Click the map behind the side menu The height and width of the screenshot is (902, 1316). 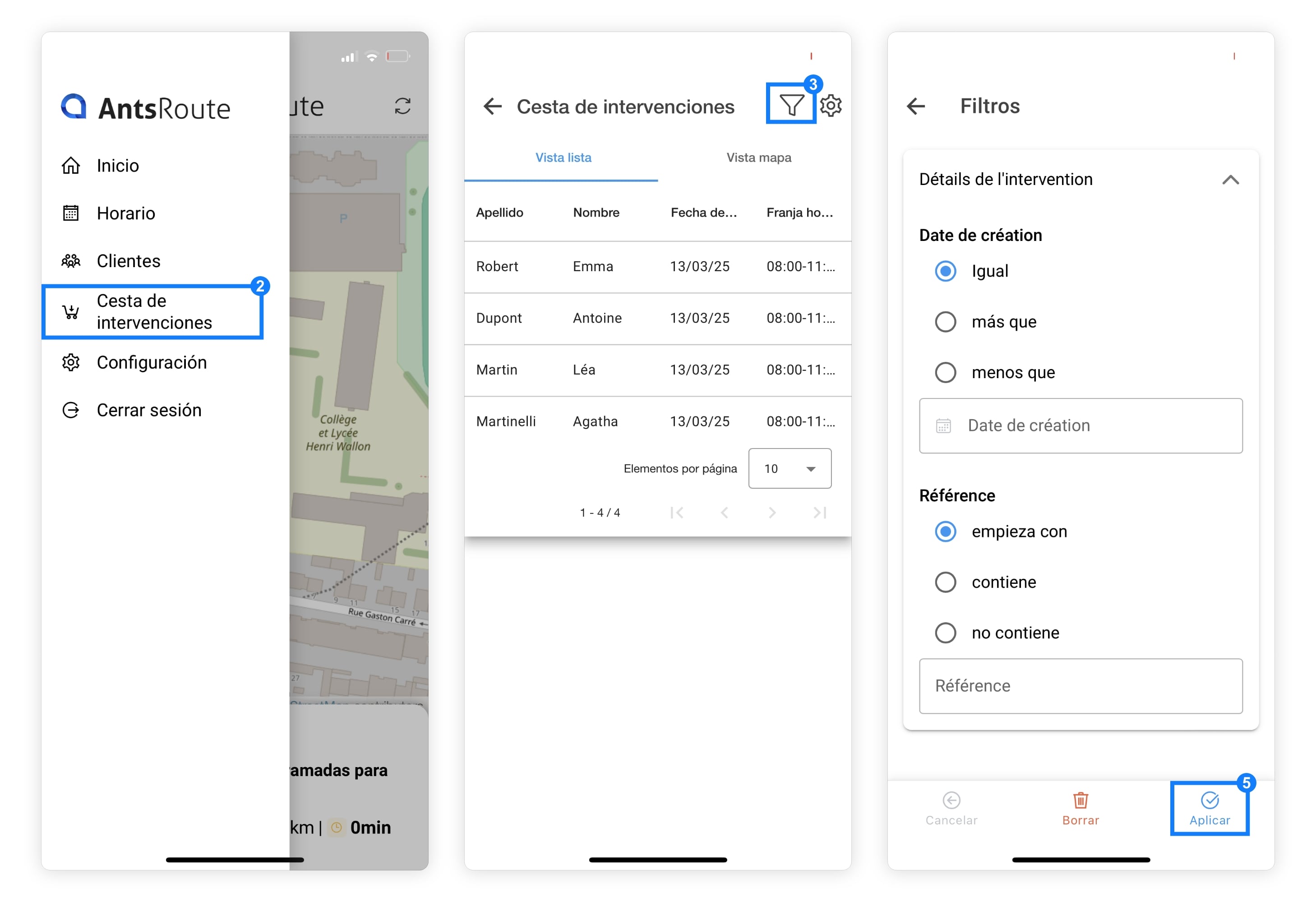[x=359, y=419]
